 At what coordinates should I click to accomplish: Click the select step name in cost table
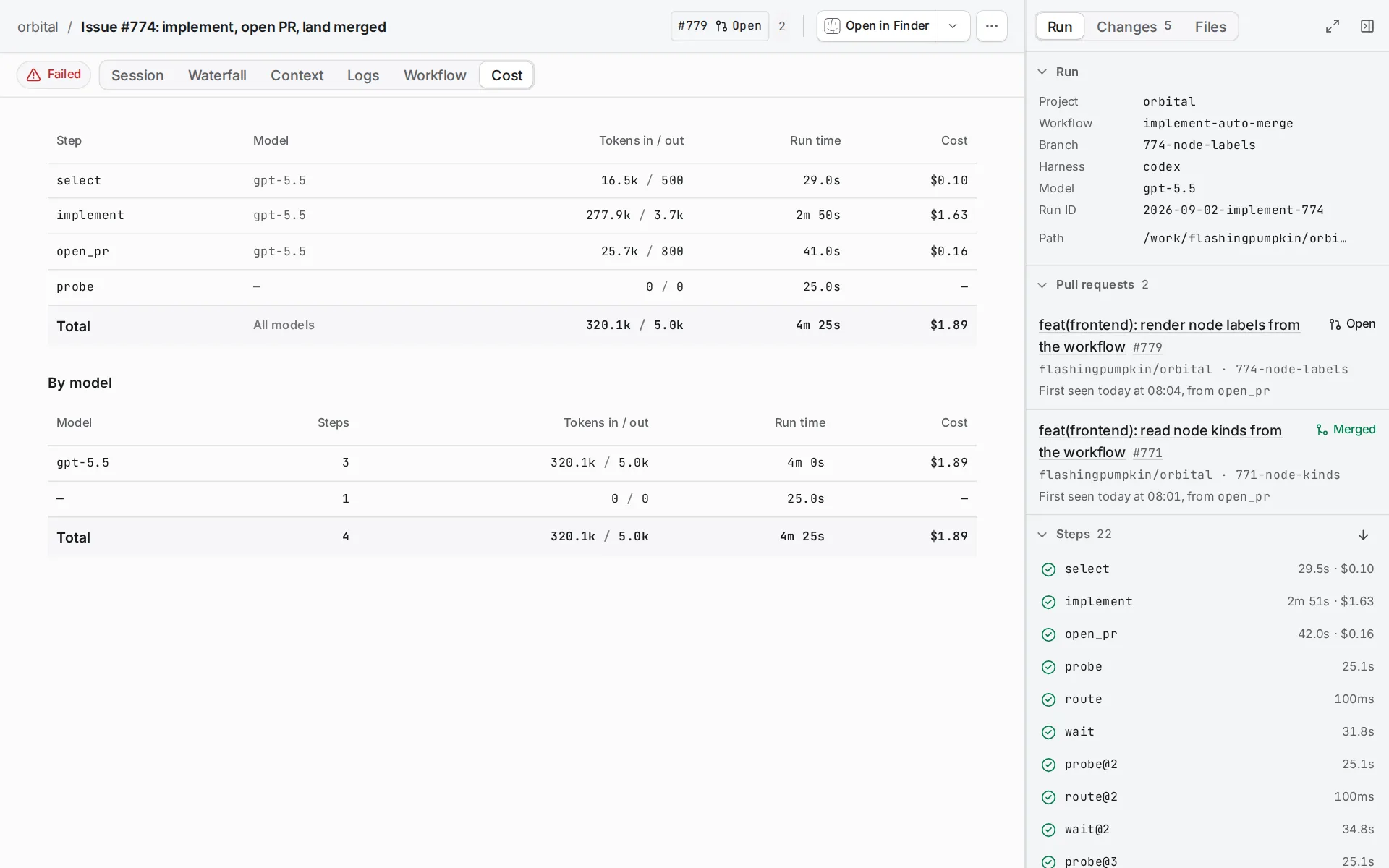(x=79, y=181)
